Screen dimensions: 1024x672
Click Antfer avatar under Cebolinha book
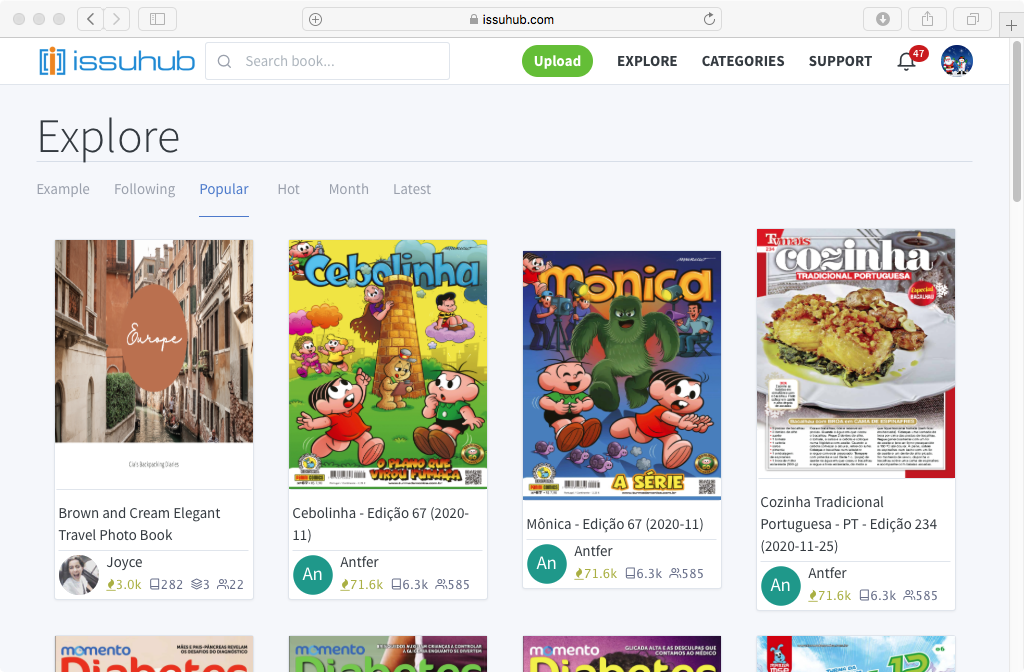[x=313, y=575]
